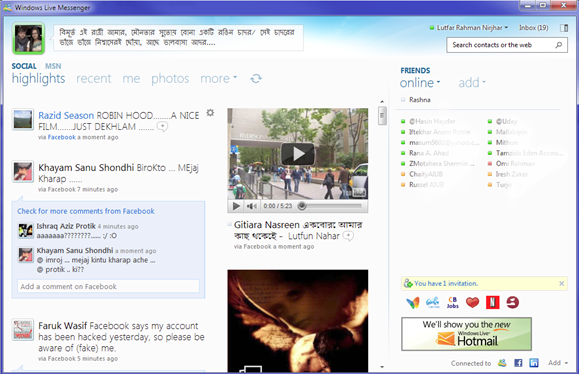This screenshot has width=579, height=374.
Task: Open the gear options on Razid Season's post
Action: click(210, 113)
